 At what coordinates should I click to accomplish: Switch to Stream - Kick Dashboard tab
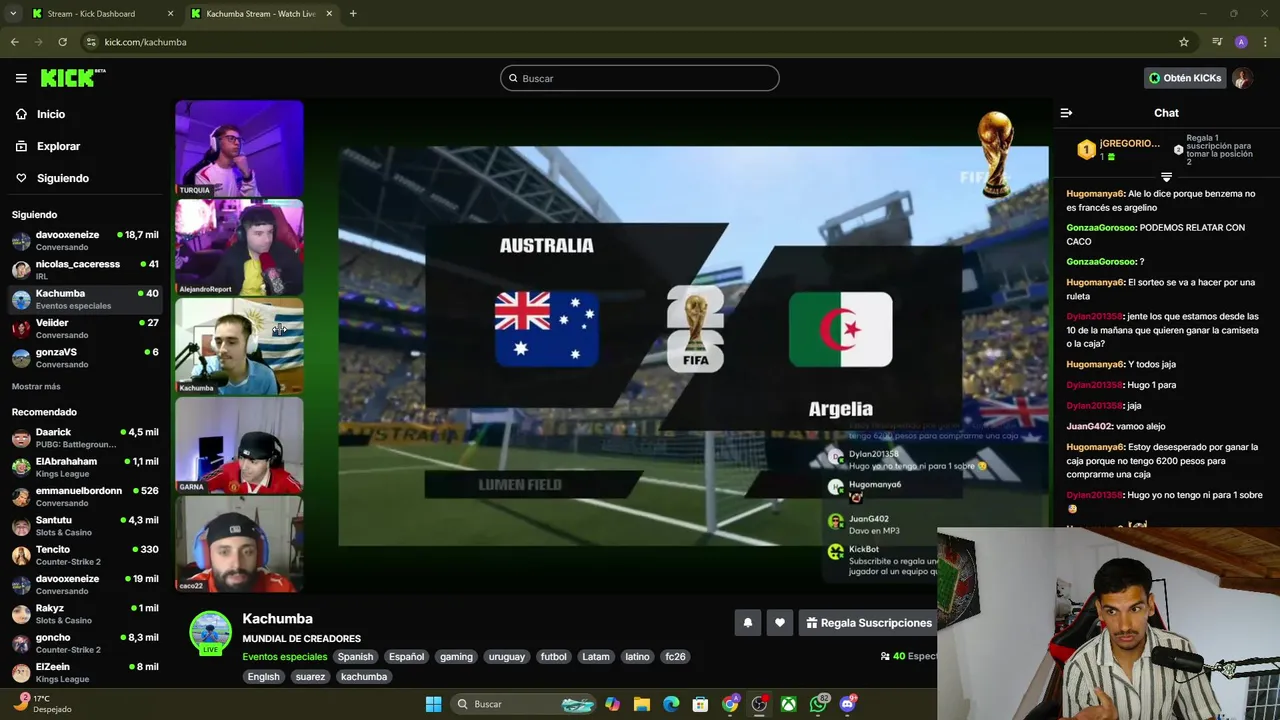[x=100, y=14]
